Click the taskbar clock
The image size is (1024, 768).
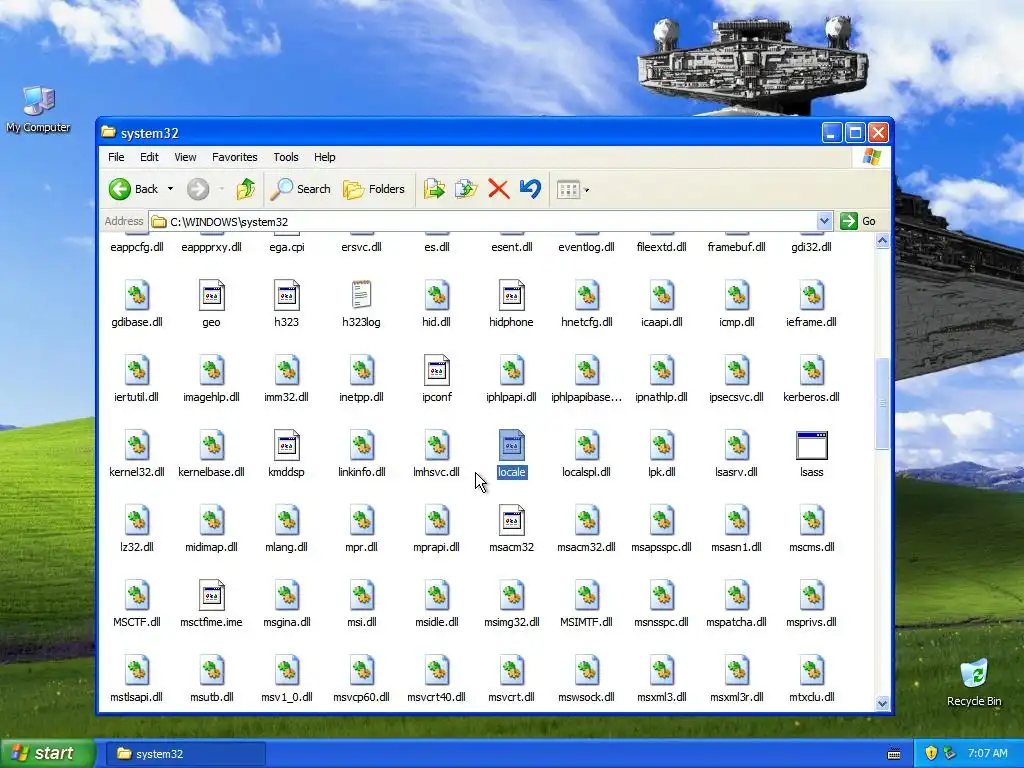point(987,753)
